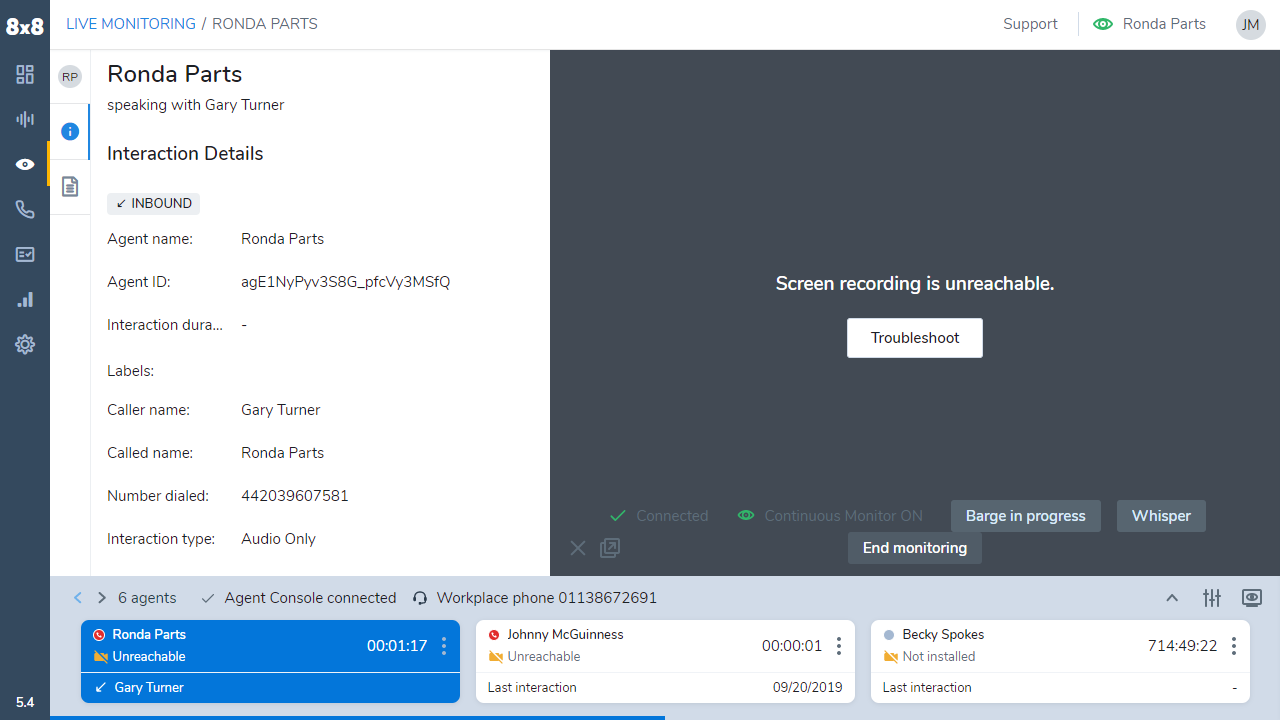This screenshot has height=720, width=1280.
Task: Open the audio waveform sidebar icon
Action: pyautogui.click(x=25, y=120)
